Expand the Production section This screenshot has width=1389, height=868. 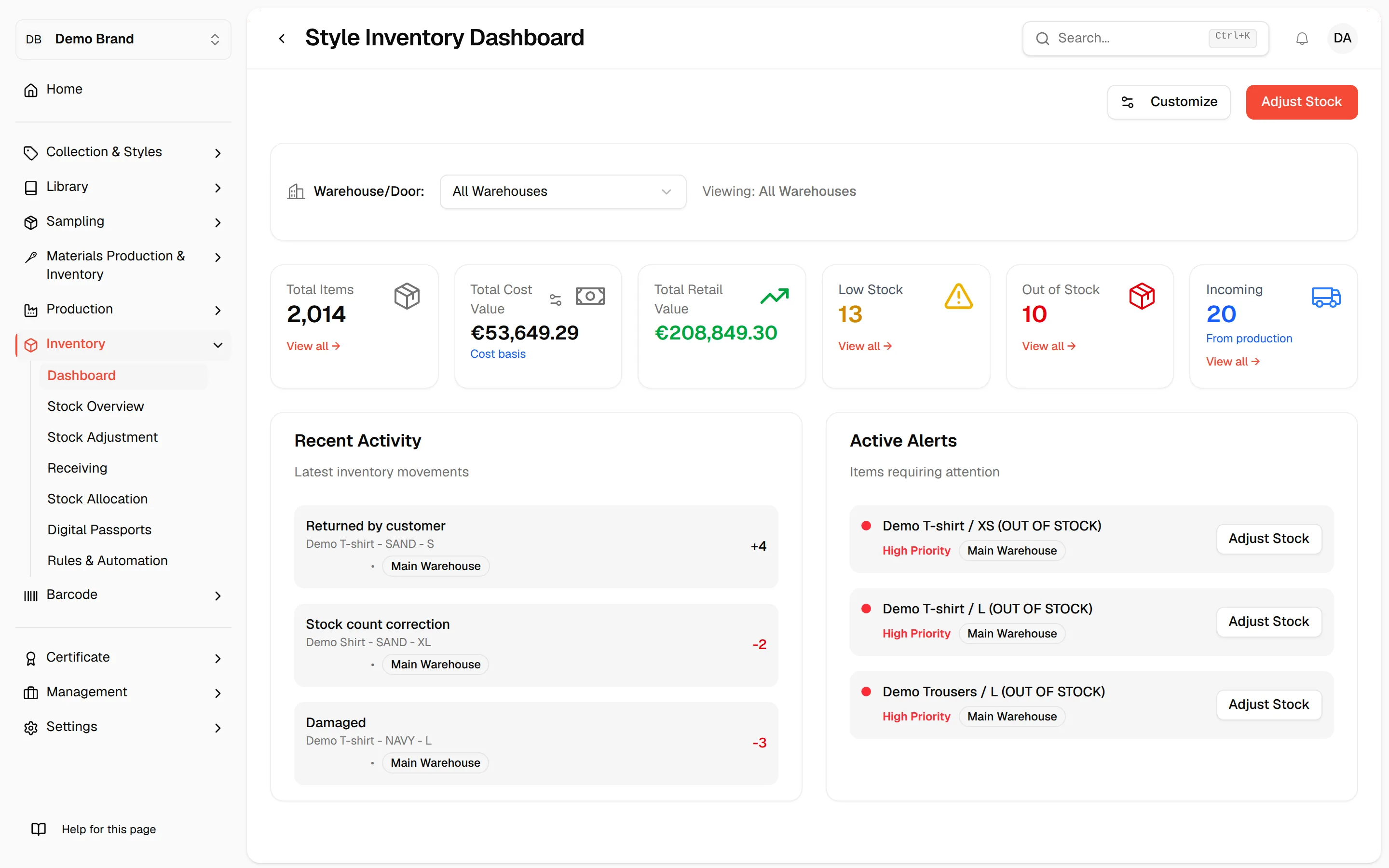[x=123, y=310]
